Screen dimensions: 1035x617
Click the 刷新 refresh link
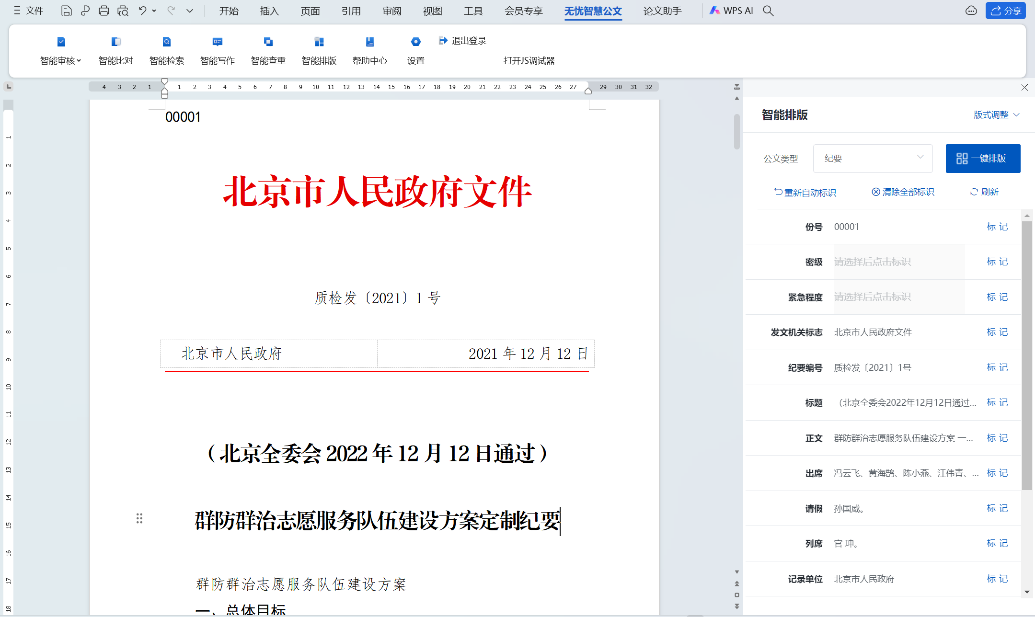[984, 192]
